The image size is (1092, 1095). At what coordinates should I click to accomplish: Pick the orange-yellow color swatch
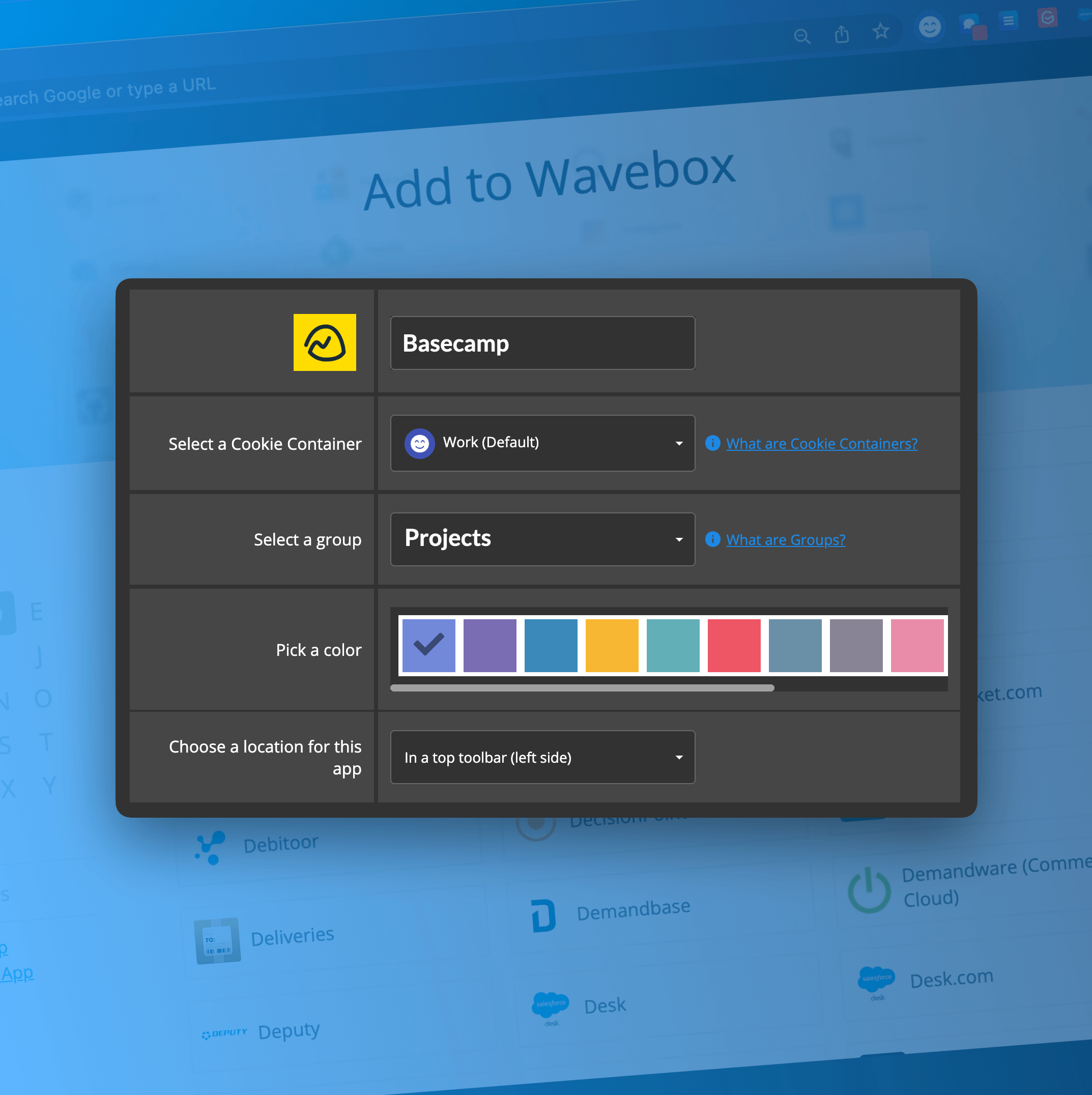click(x=612, y=645)
